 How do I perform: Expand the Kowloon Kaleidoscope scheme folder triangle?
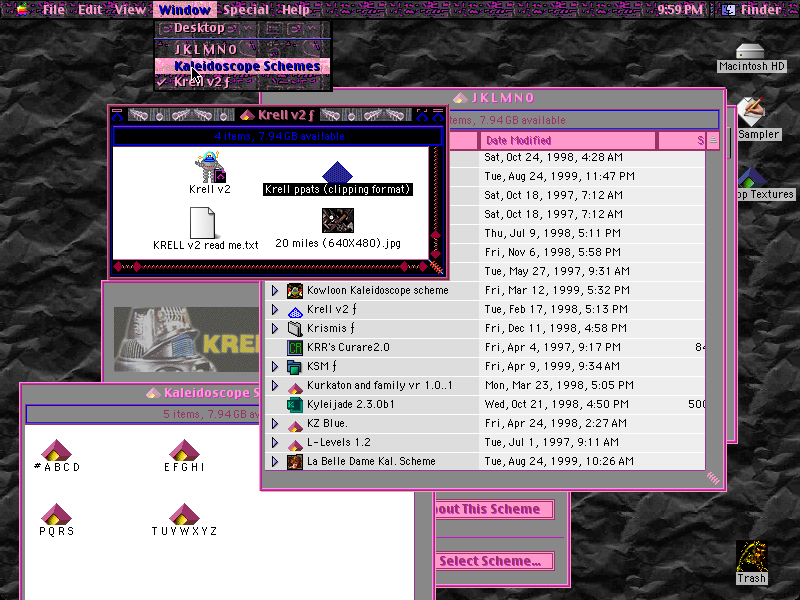pyautogui.click(x=275, y=290)
